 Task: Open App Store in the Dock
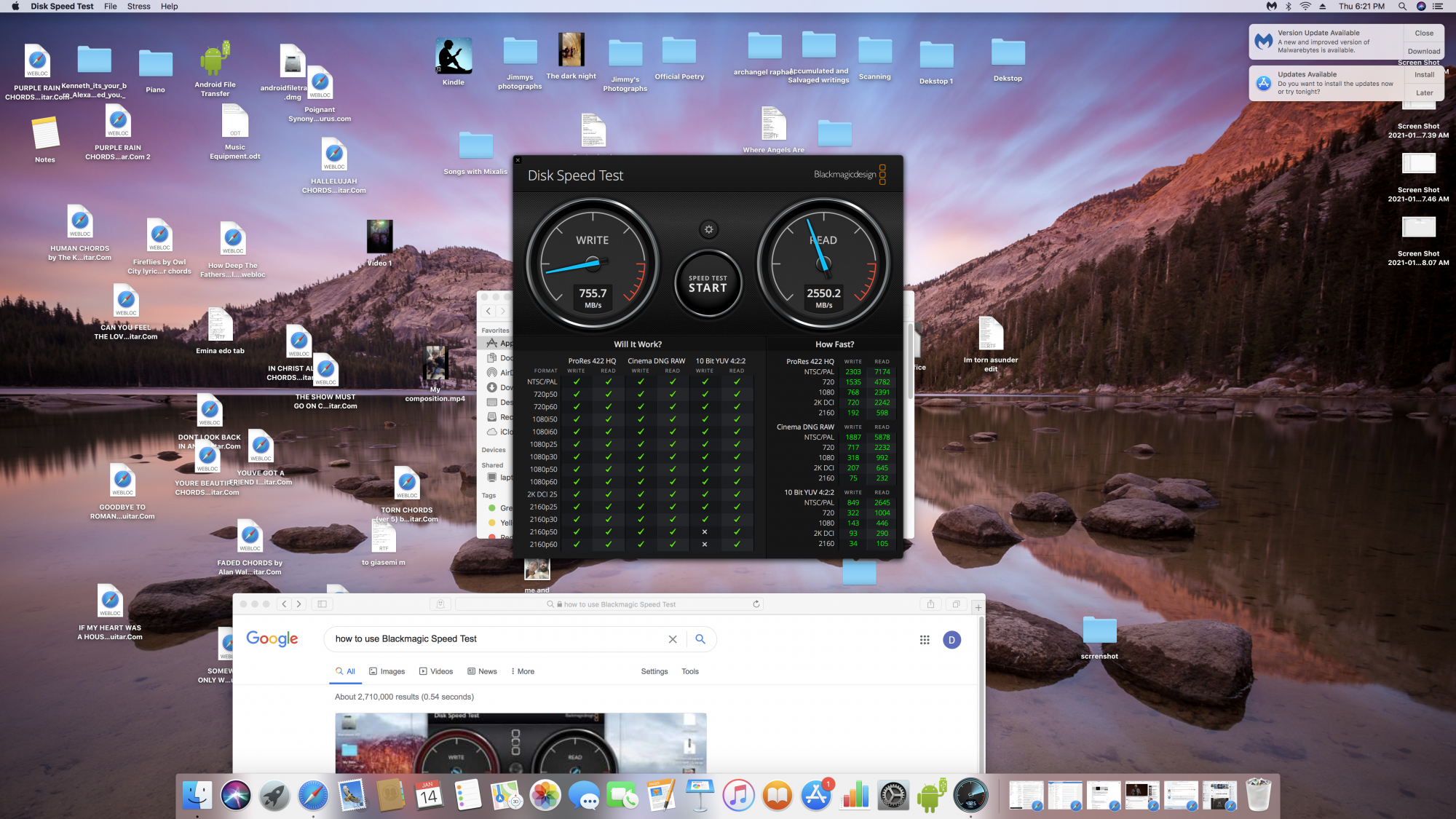click(x=816, y=795)
